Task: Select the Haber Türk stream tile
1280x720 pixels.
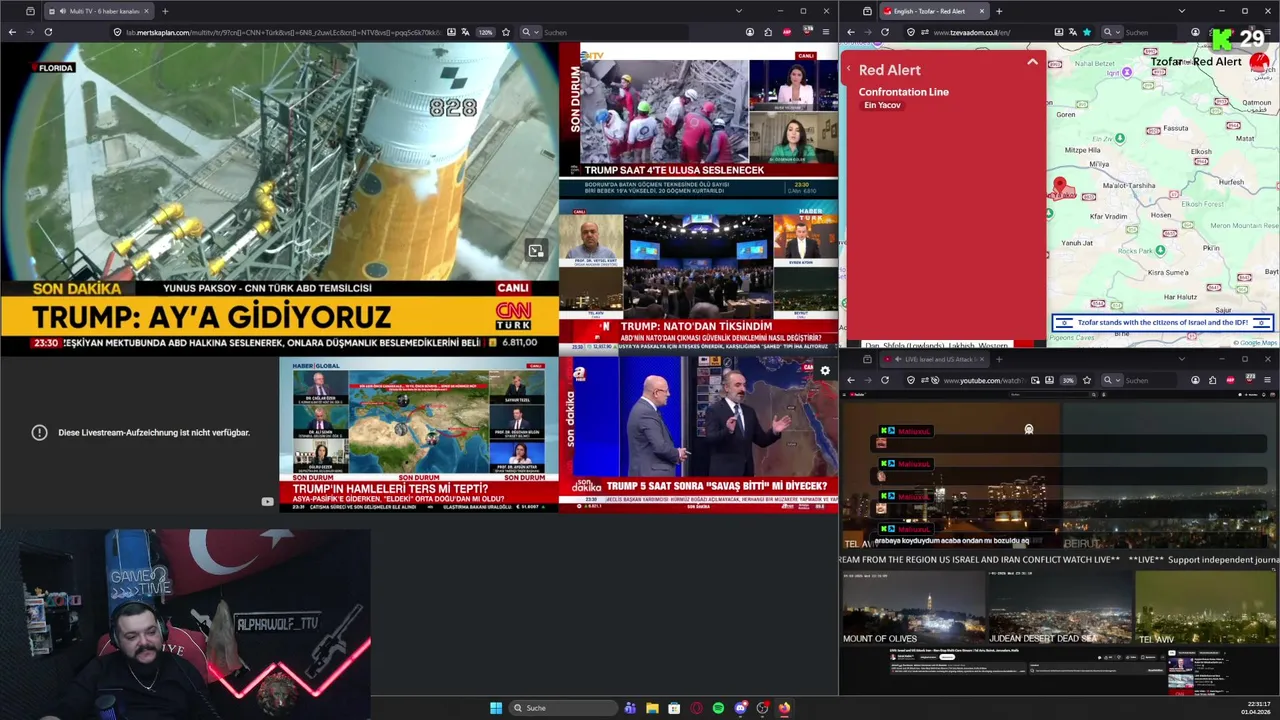Action: pyautogui.click(x=699, y=277)
